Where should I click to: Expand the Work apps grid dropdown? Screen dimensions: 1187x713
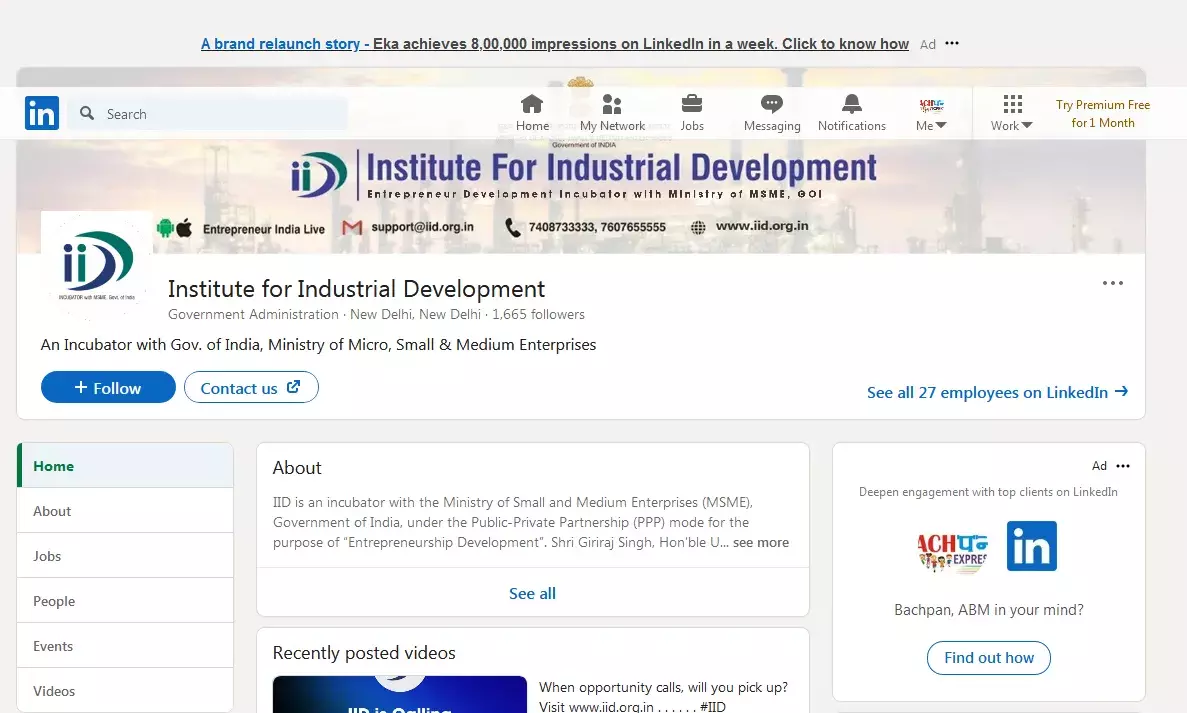(x=1012, y=113)
